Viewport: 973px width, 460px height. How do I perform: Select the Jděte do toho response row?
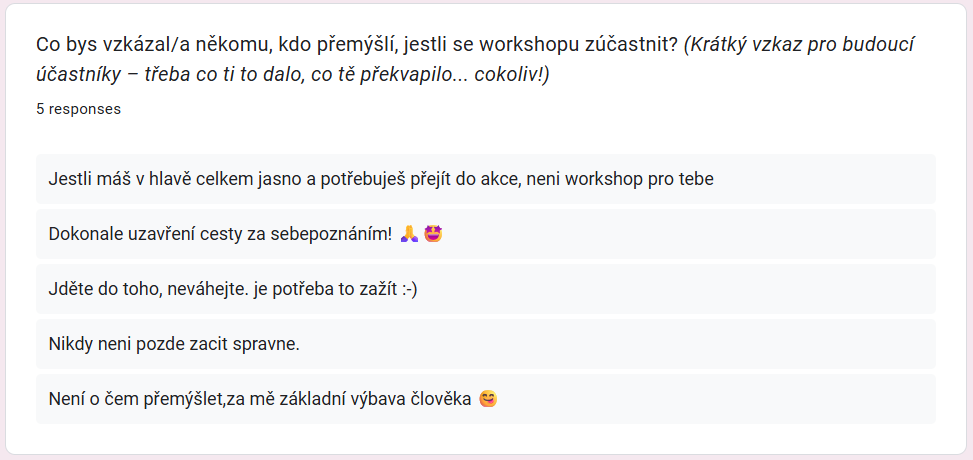[x=485, y=289]
